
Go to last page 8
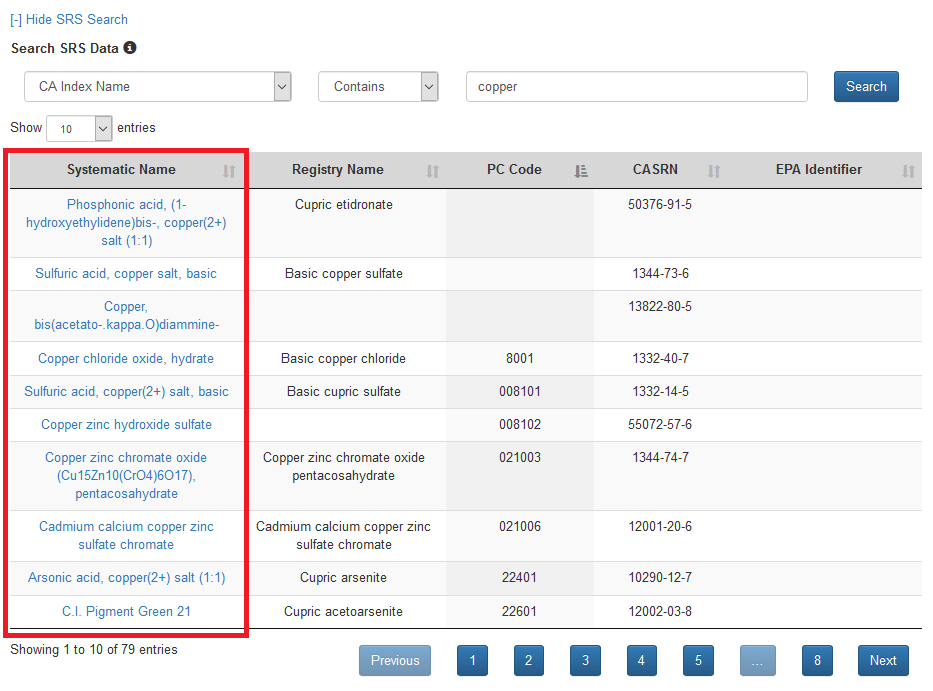click(817, 660)
